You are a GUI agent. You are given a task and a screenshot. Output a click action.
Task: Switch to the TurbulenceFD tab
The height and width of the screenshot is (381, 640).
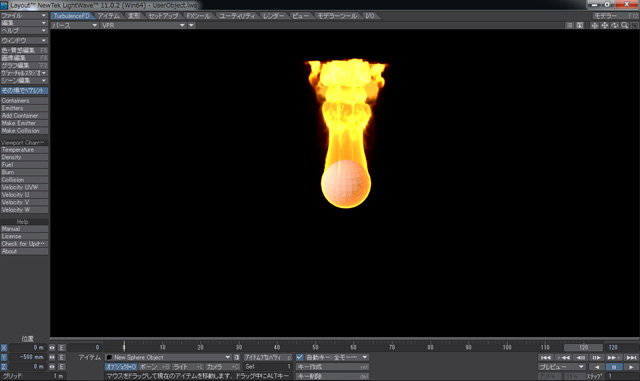(72, 16)
